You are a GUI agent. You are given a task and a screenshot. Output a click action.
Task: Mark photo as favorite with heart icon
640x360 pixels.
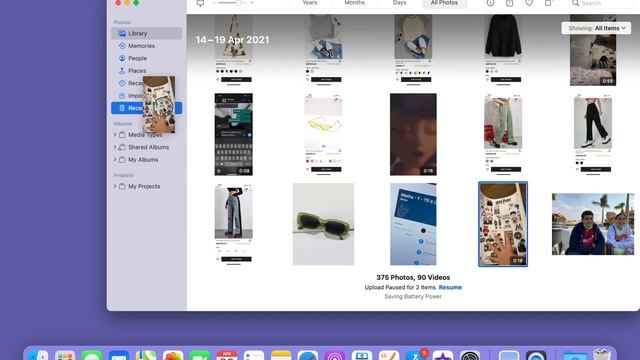[529, 3]
